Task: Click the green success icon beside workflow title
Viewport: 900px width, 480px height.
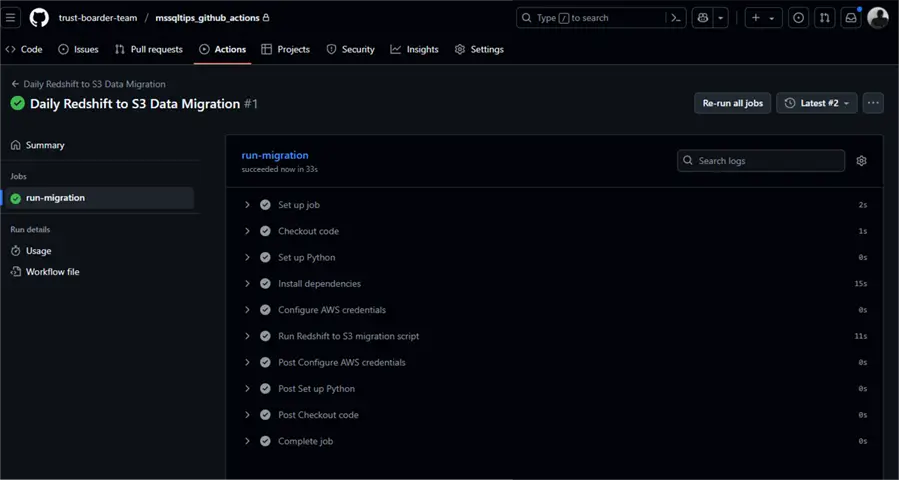Action: tap(18, 104)
